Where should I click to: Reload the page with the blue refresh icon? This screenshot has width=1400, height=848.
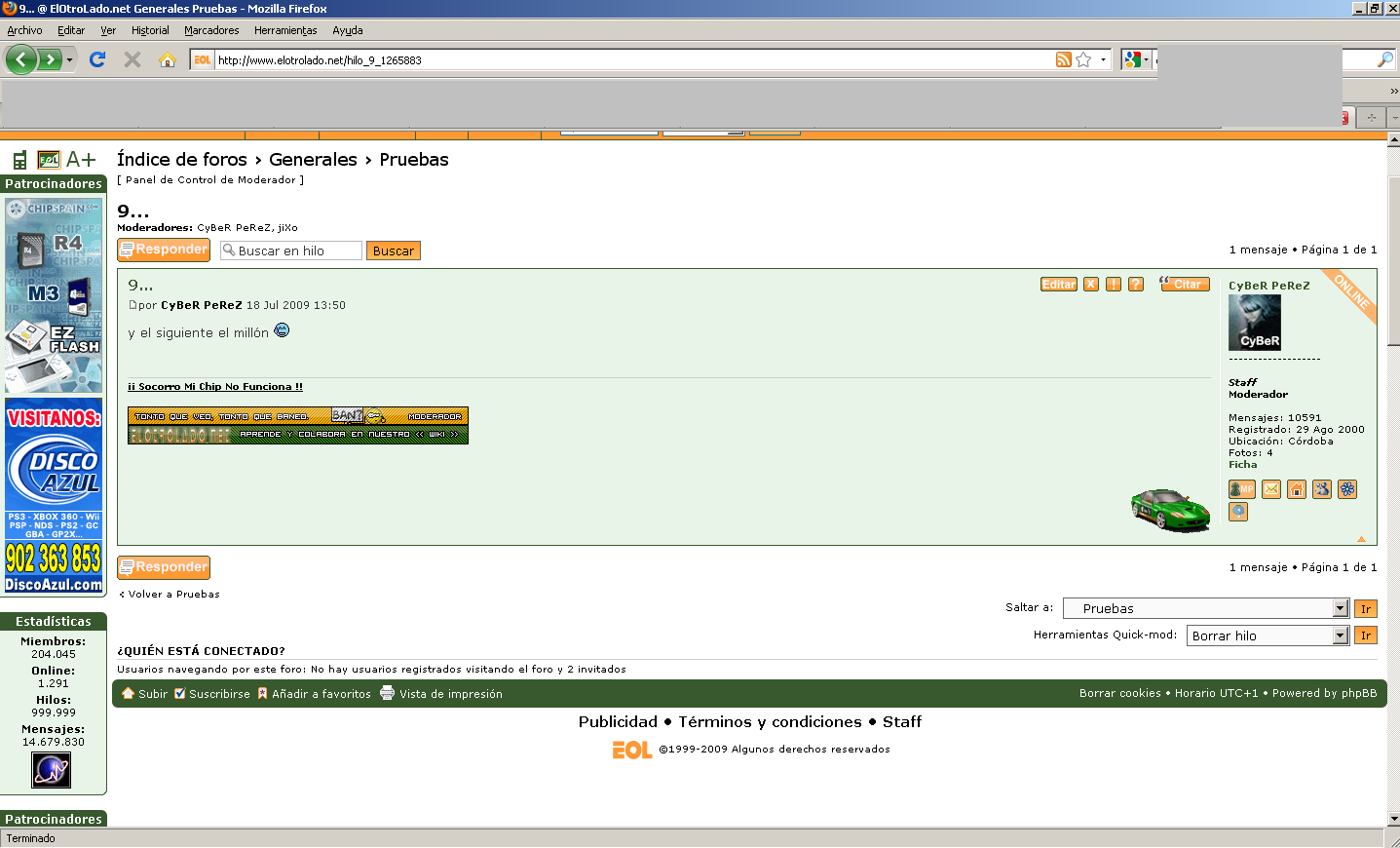click(97, 59)
